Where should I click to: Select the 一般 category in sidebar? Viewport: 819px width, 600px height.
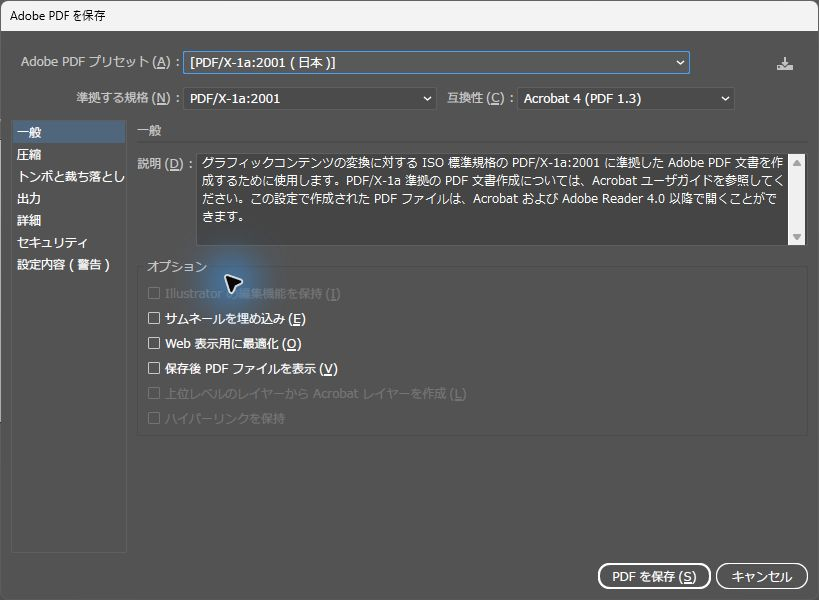click(x=69, y=132)
